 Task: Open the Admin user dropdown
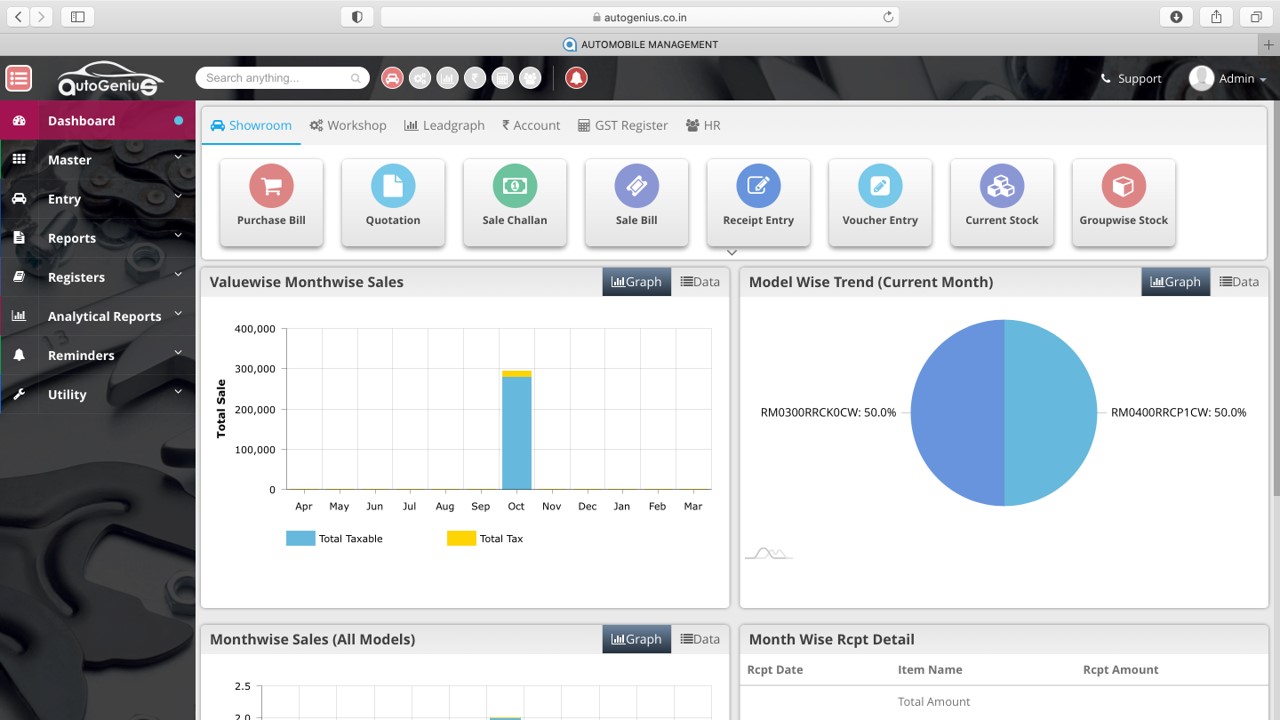1228,78
